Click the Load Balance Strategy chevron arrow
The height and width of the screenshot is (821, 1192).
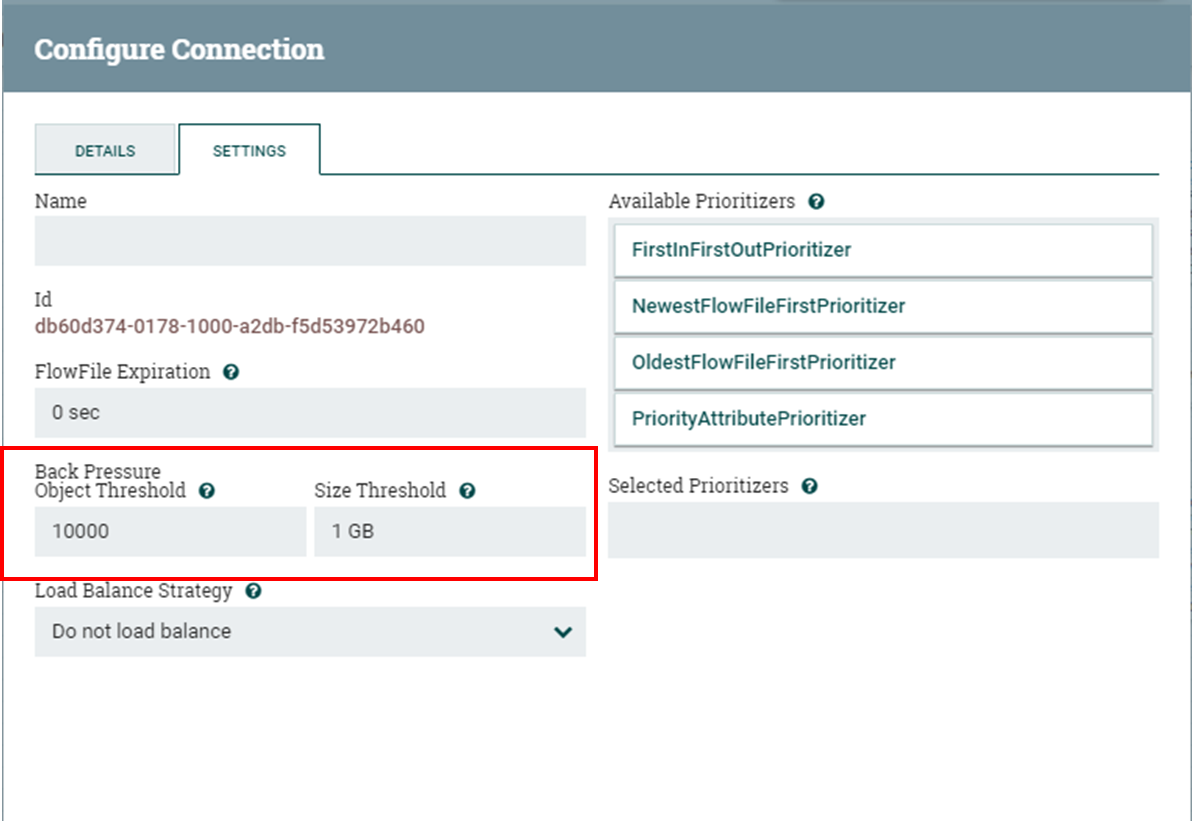click(x=563, y=632)
